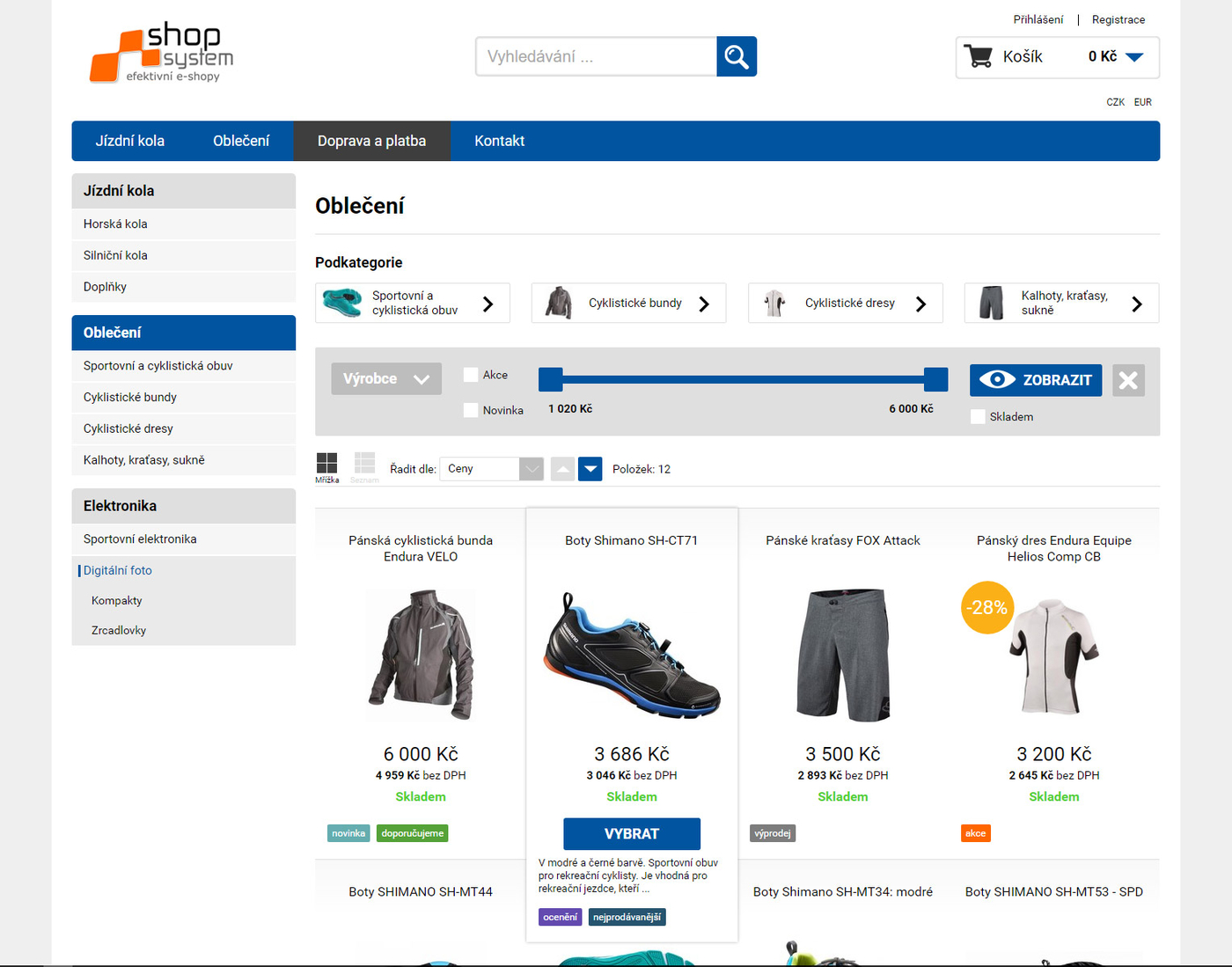Switch currency to EUR

pyautogui.click(x=1142, y=102)
